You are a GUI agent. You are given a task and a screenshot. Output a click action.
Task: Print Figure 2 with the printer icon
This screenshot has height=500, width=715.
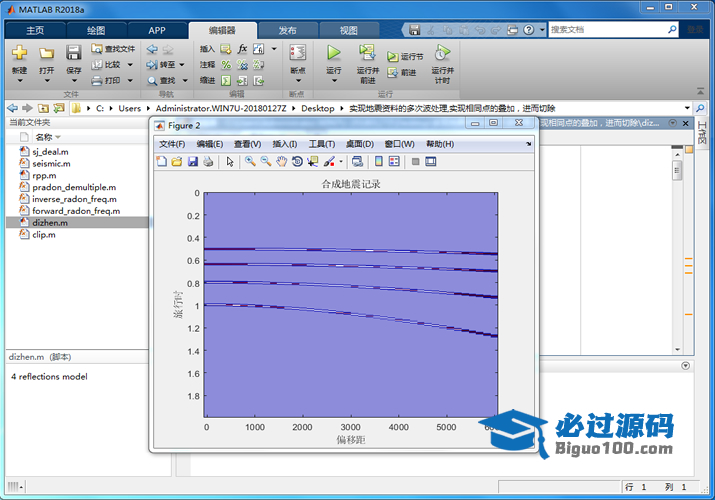coord(208,161)
